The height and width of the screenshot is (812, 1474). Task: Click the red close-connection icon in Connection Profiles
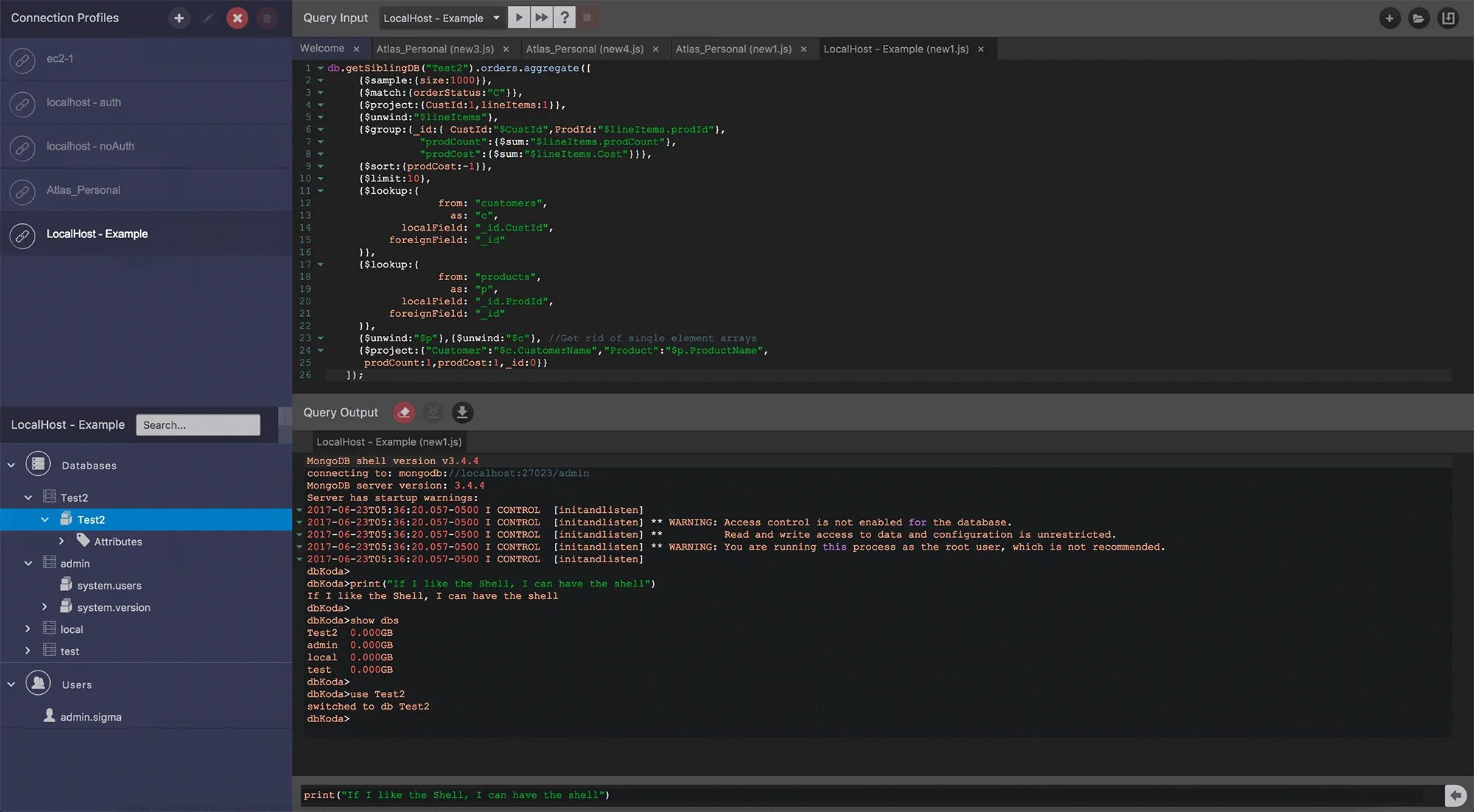[x=237, y=18]
